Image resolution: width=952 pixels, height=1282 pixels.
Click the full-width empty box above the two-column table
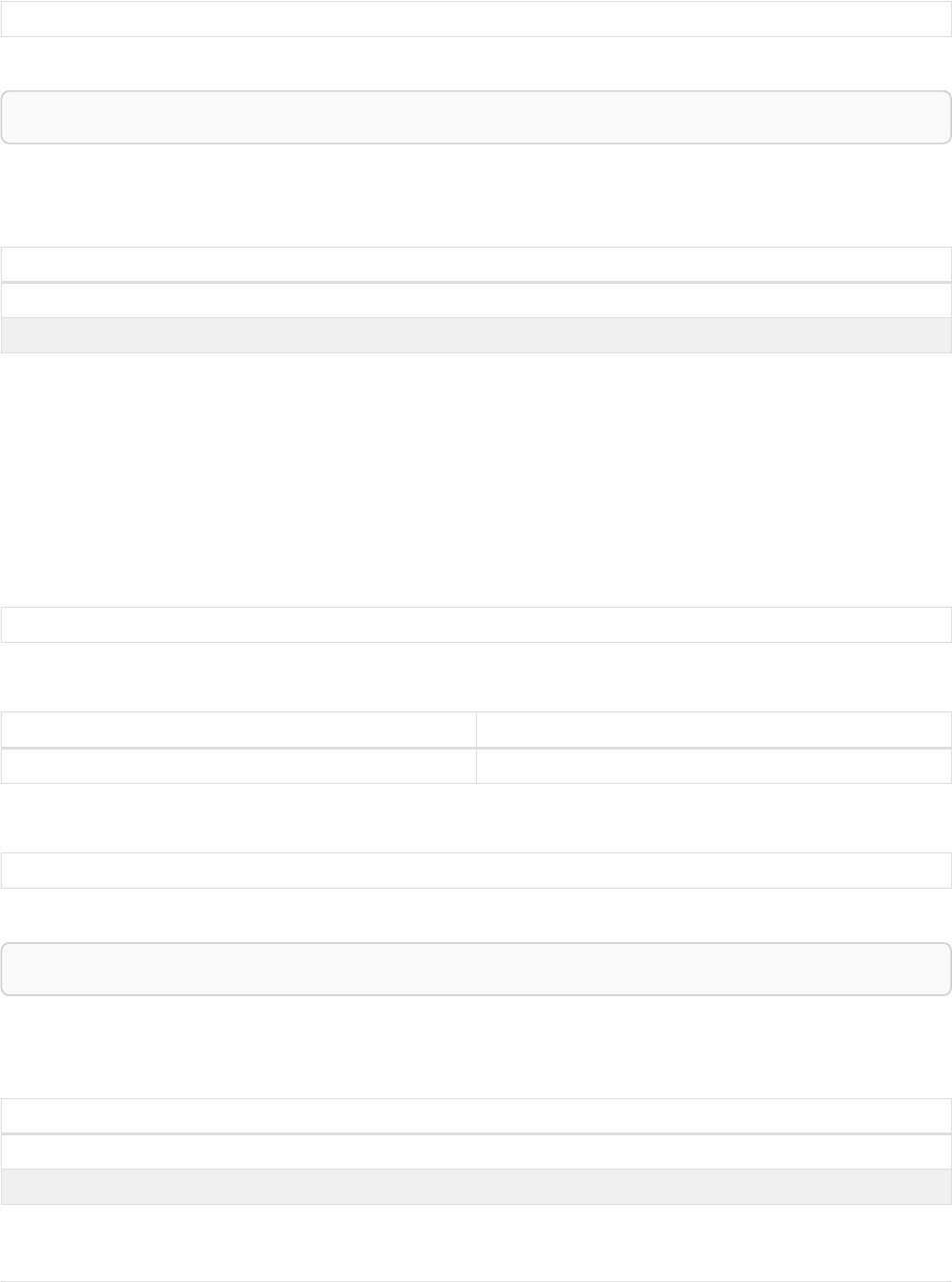476,625
